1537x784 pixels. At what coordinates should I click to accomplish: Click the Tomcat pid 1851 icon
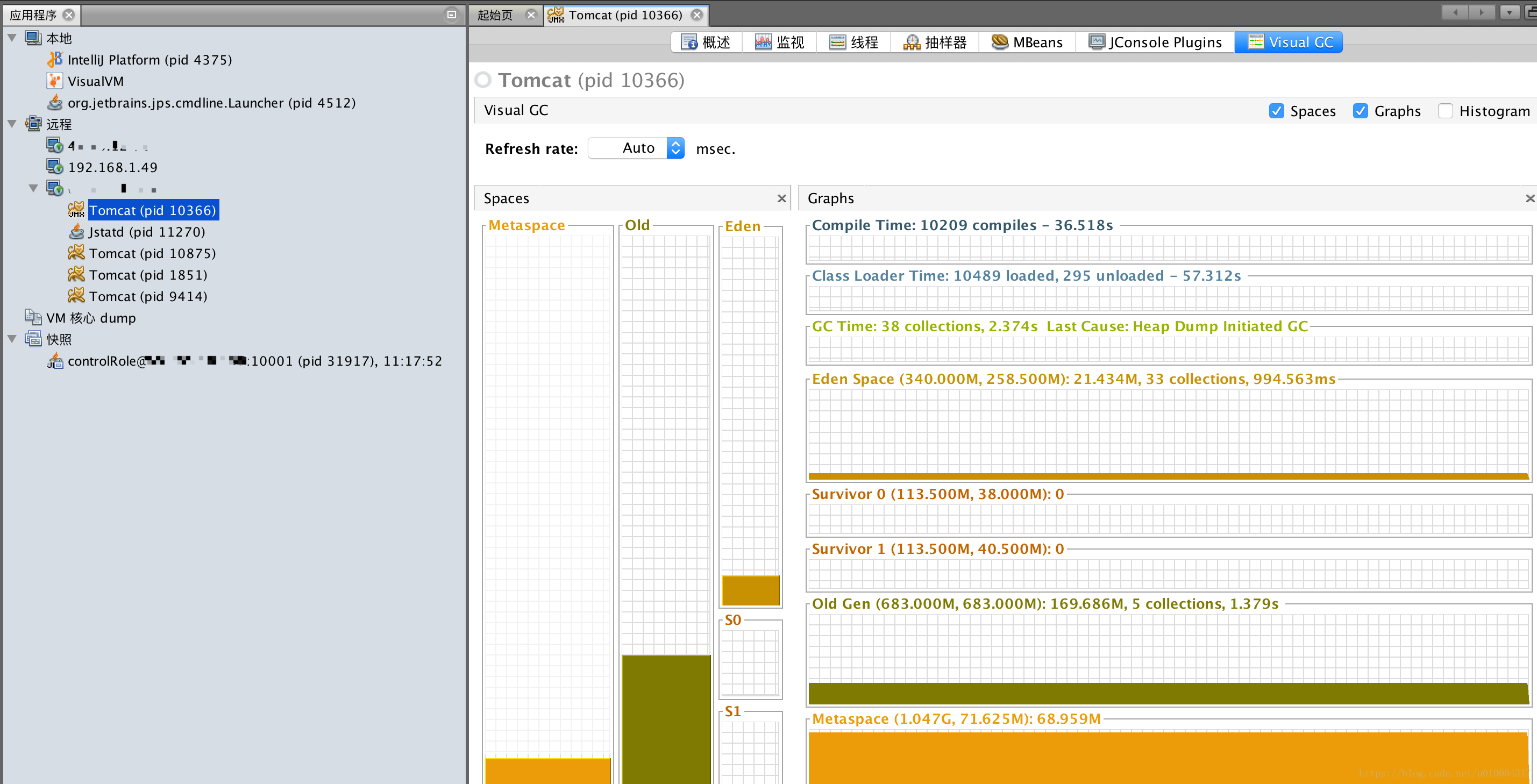coord(76,274)
